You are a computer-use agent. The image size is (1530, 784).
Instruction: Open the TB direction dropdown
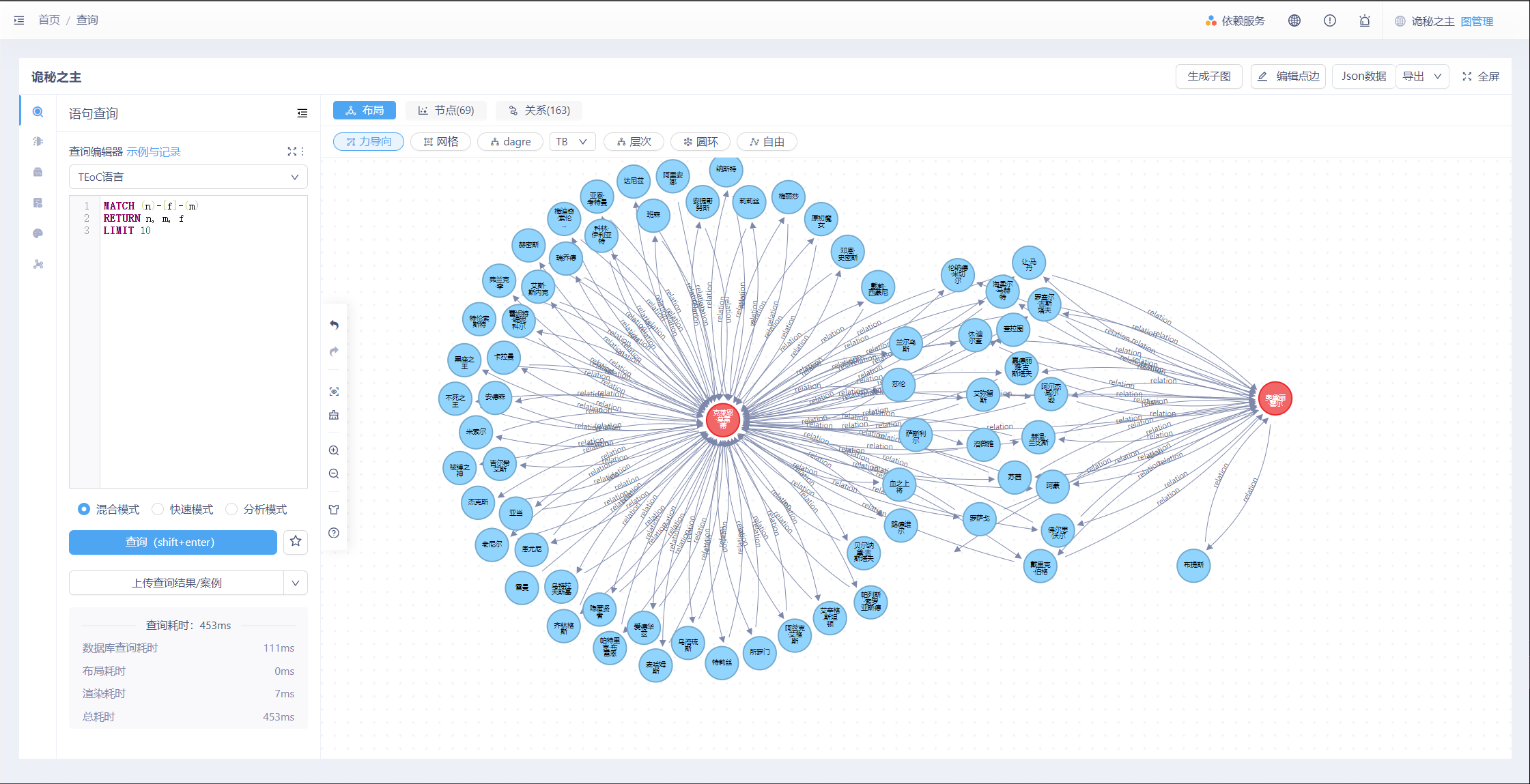[571, 142]
